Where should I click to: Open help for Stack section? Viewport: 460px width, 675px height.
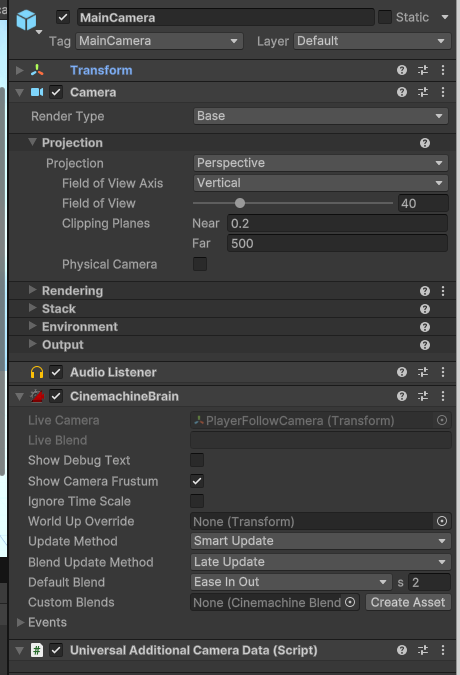[x=425, y=309]
